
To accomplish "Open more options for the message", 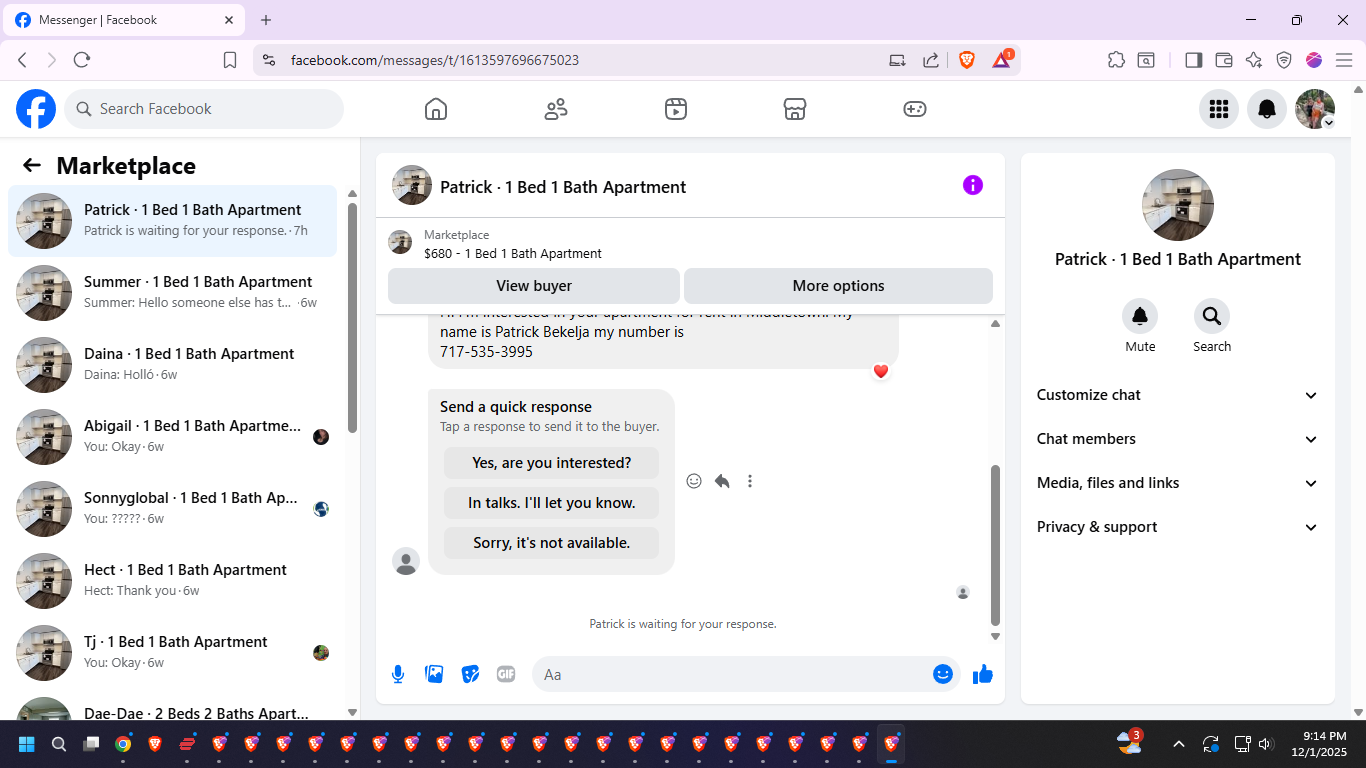I will (750, 481).
